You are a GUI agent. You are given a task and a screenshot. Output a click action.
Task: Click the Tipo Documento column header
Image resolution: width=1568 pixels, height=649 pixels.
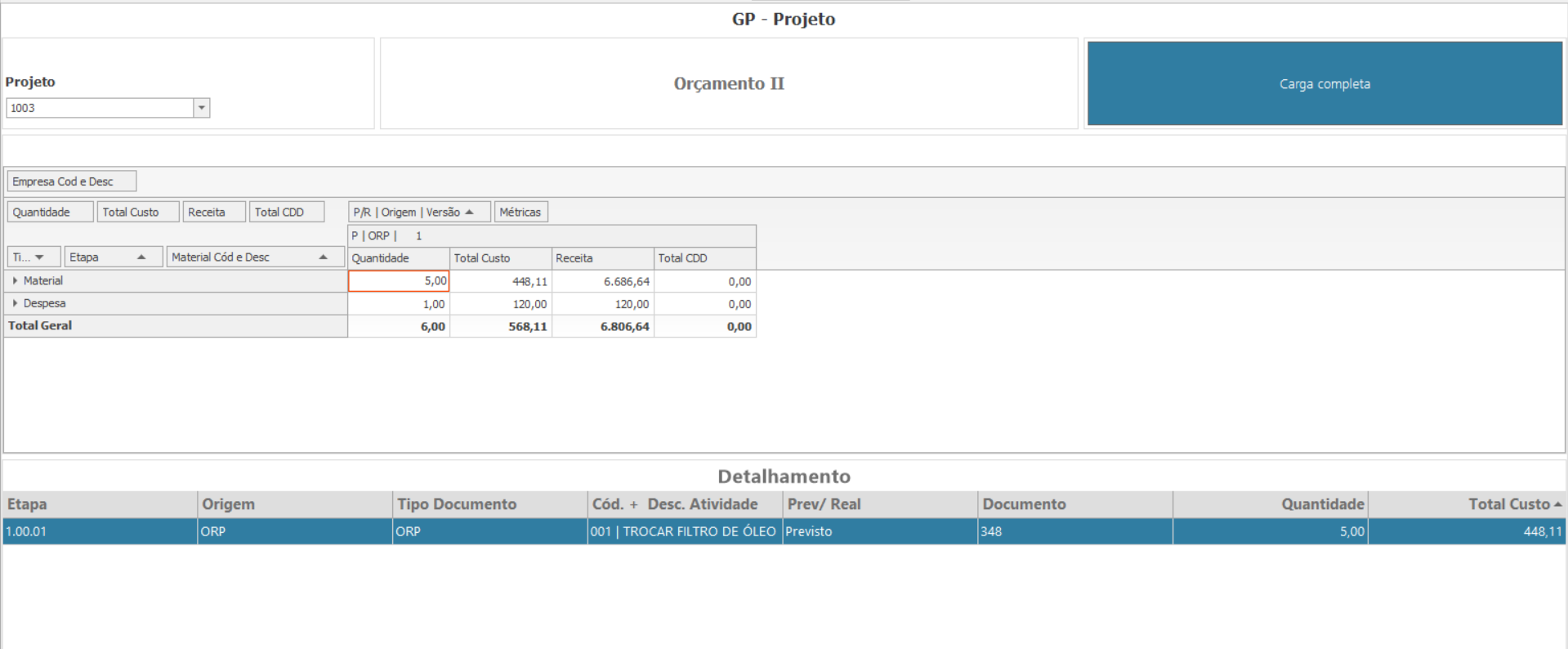(490, 504)
